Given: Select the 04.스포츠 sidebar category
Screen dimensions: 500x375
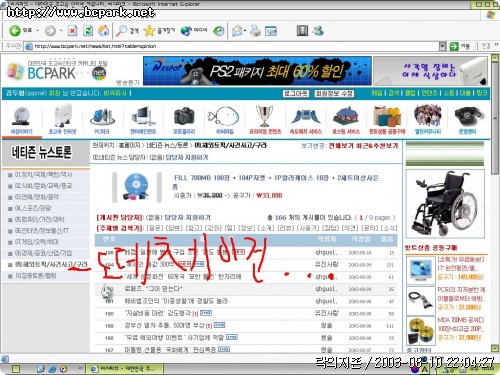Looking at the screenshot, I should pos(33,208).
